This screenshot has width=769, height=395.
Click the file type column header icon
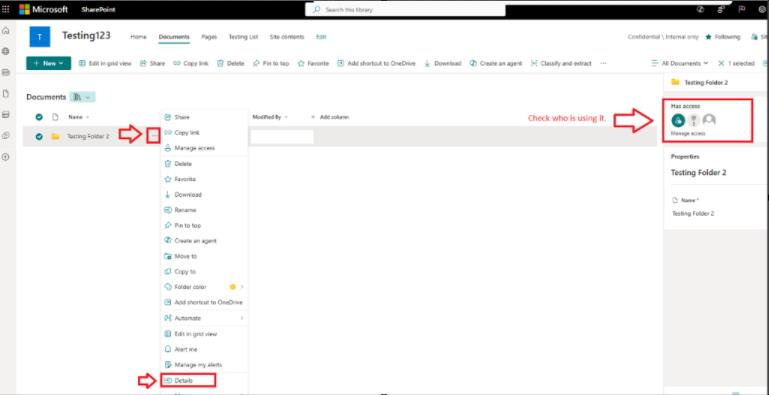[x=55, y=117]
